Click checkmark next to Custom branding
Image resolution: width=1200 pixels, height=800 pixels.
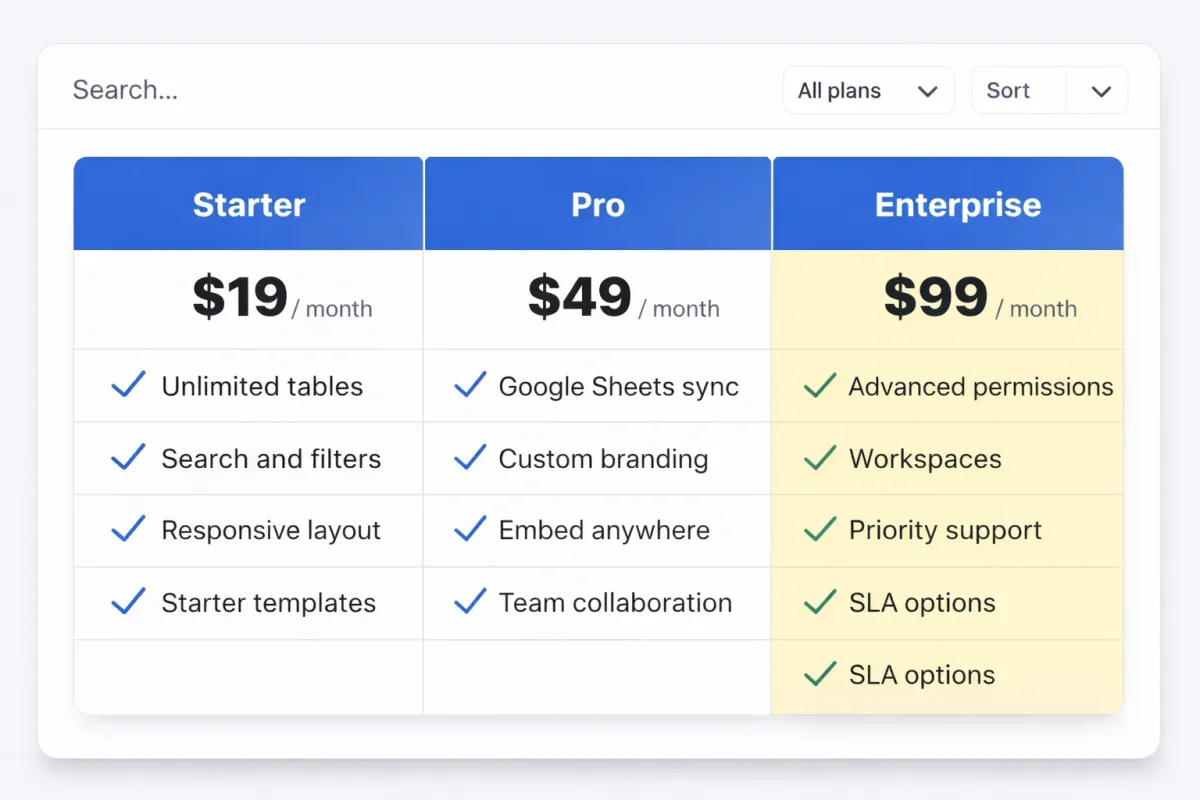click(x=470, y=459)
